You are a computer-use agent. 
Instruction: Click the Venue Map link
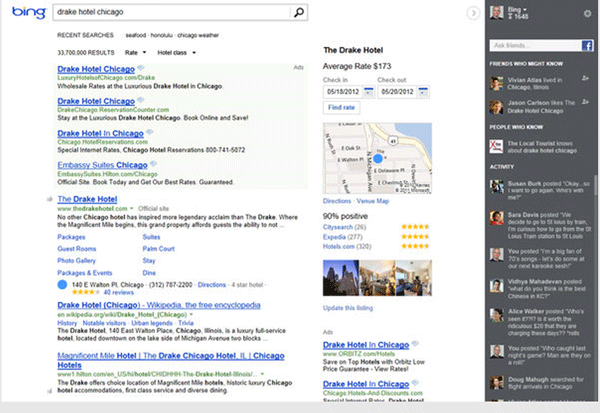tap(373, 201)
